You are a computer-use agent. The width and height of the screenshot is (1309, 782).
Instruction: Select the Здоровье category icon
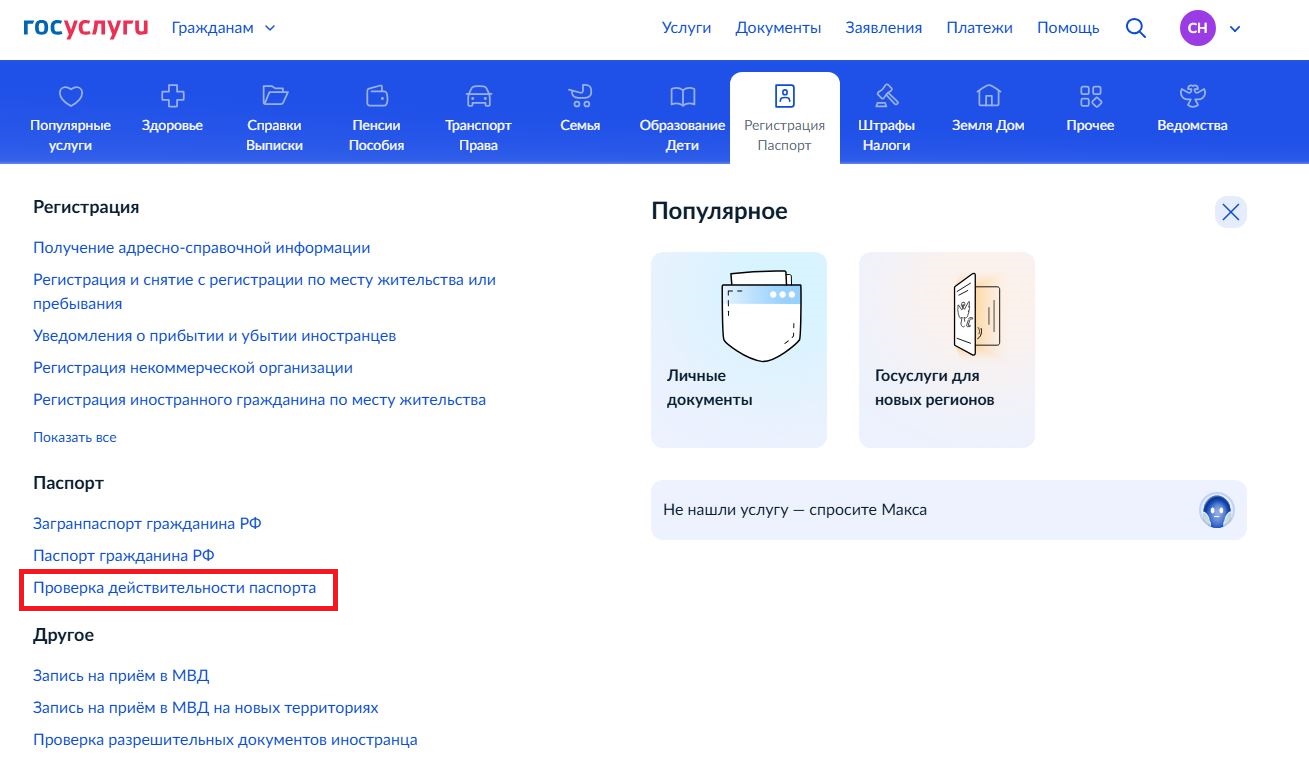pos(171,97)
